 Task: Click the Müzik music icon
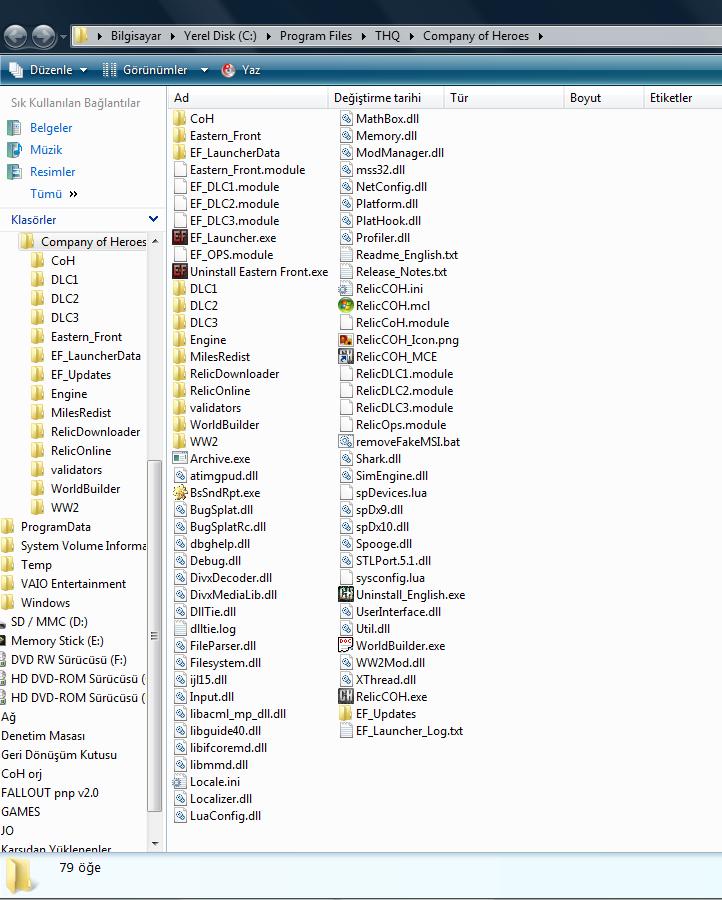pyautogui.click(x=14, y=150)
